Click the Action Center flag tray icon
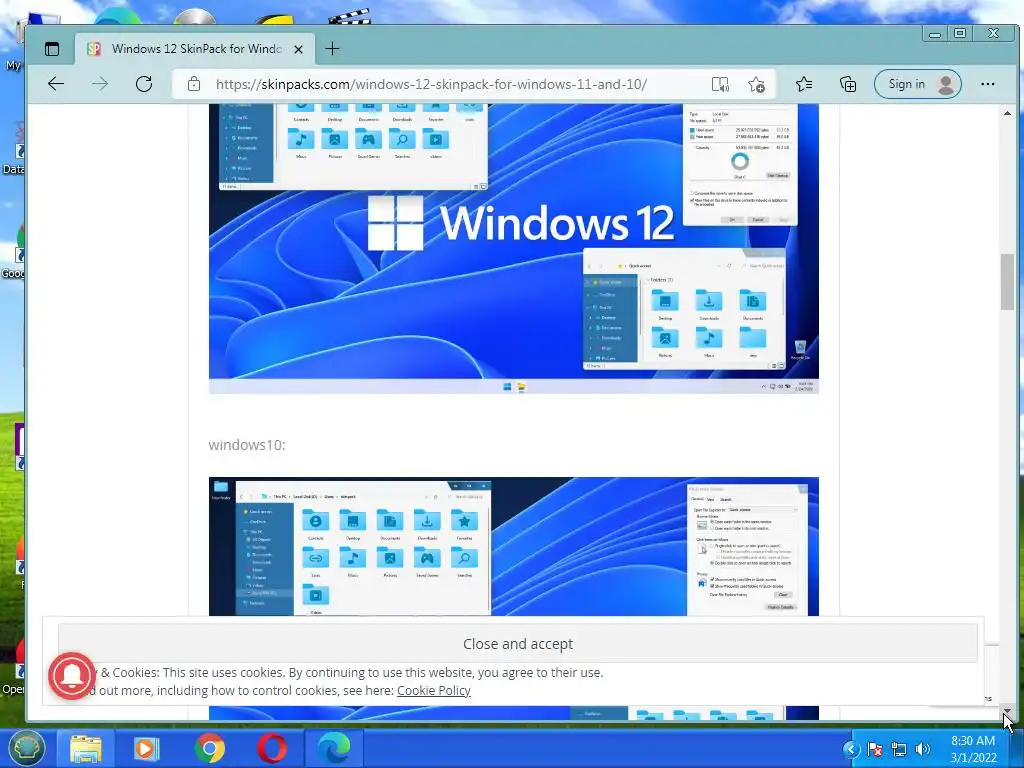 click(874, 749)
